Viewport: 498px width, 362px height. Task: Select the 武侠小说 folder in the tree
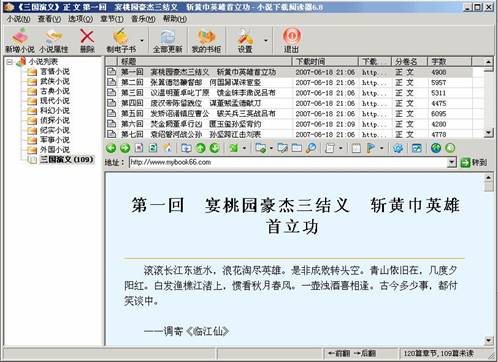tap(55, 81)
